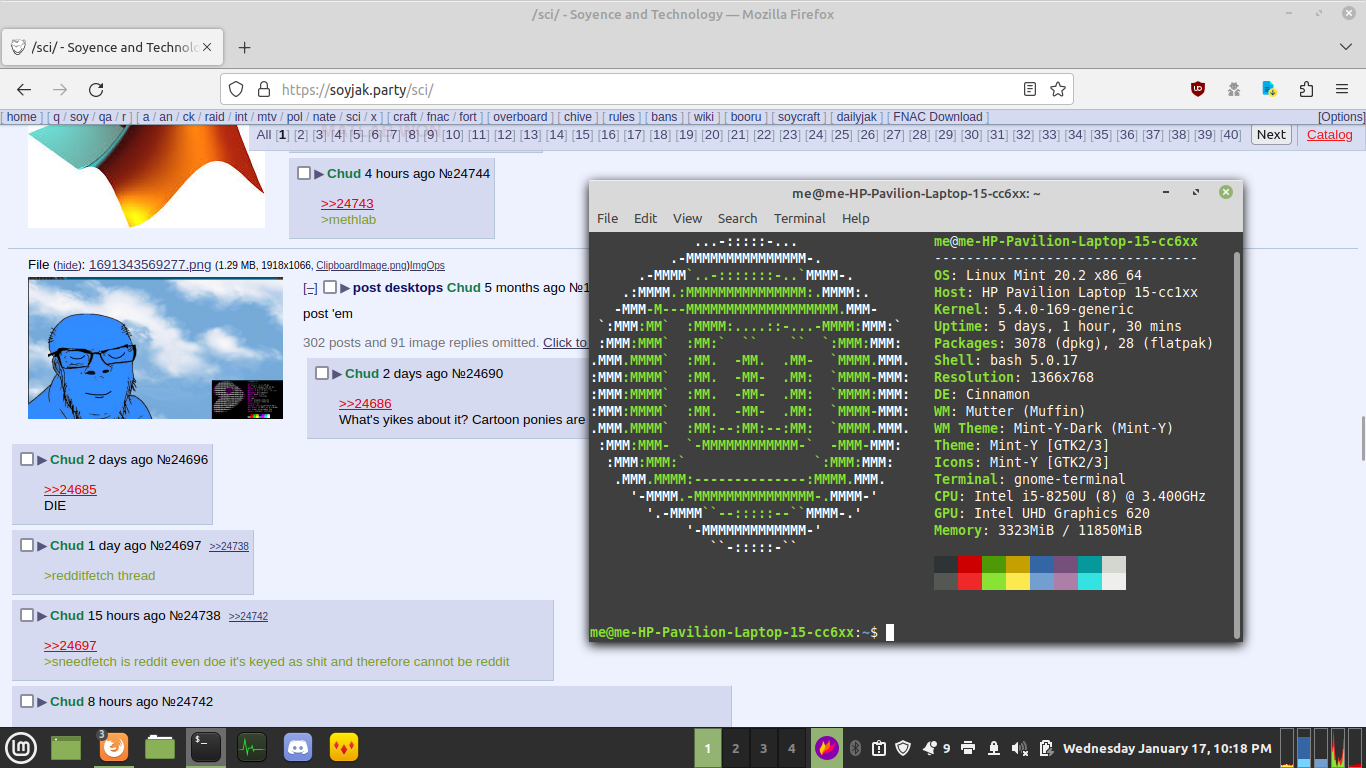Open the battery power tray icon
1366x768 pixels.
pyautogui.click(x=1045, y=748)
